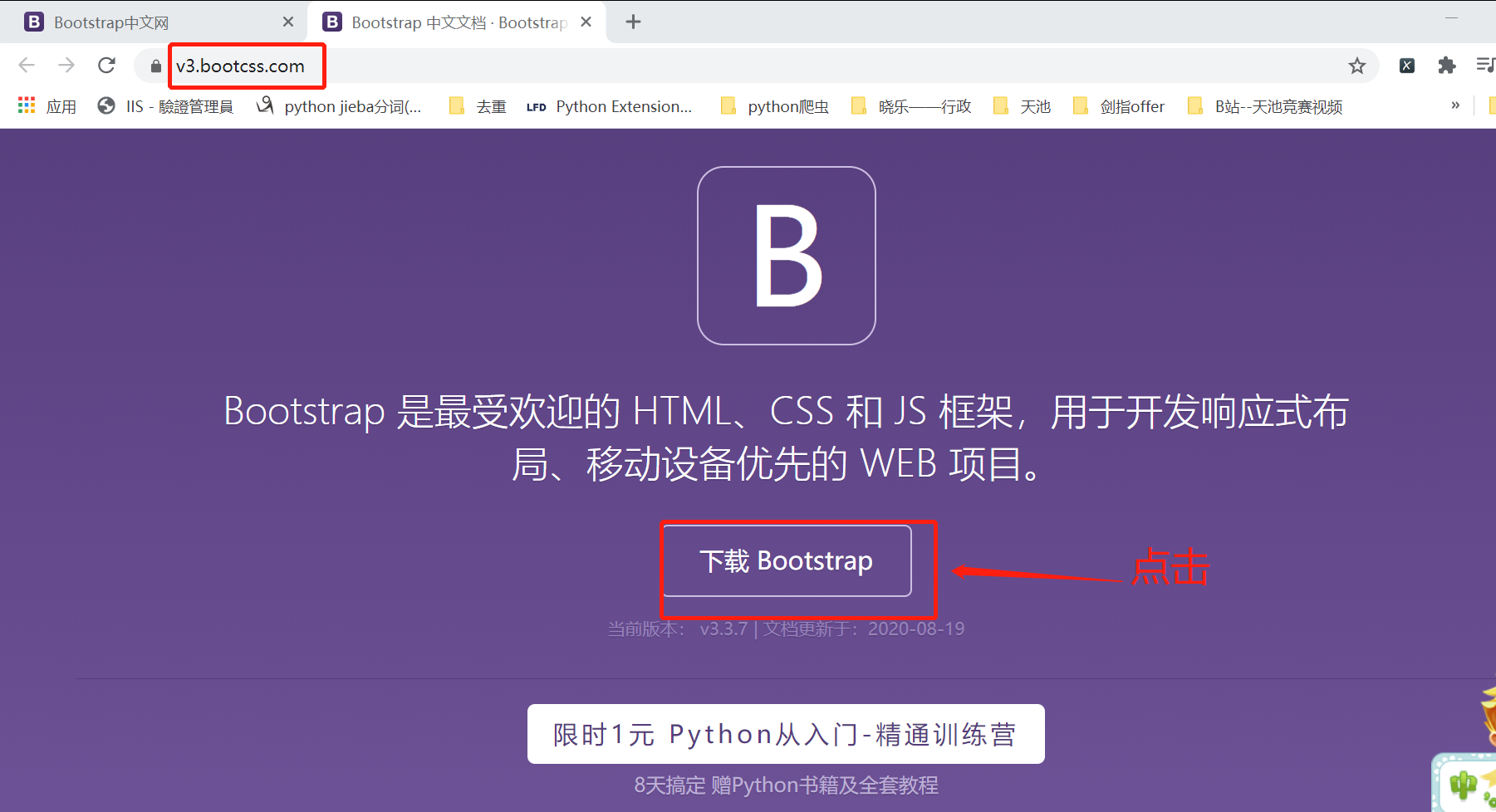Open the IIS bookmark

pyautogui.click(x=165, y=106)
